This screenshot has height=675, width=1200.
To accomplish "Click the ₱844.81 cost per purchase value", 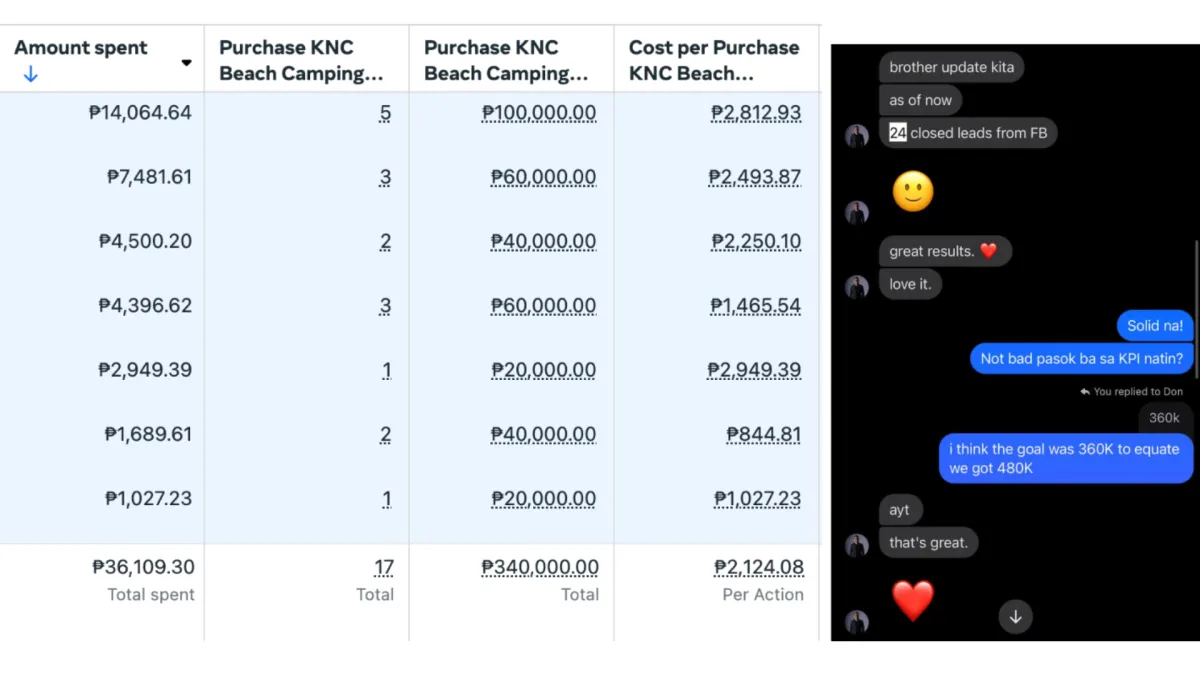I will [764, 435].
